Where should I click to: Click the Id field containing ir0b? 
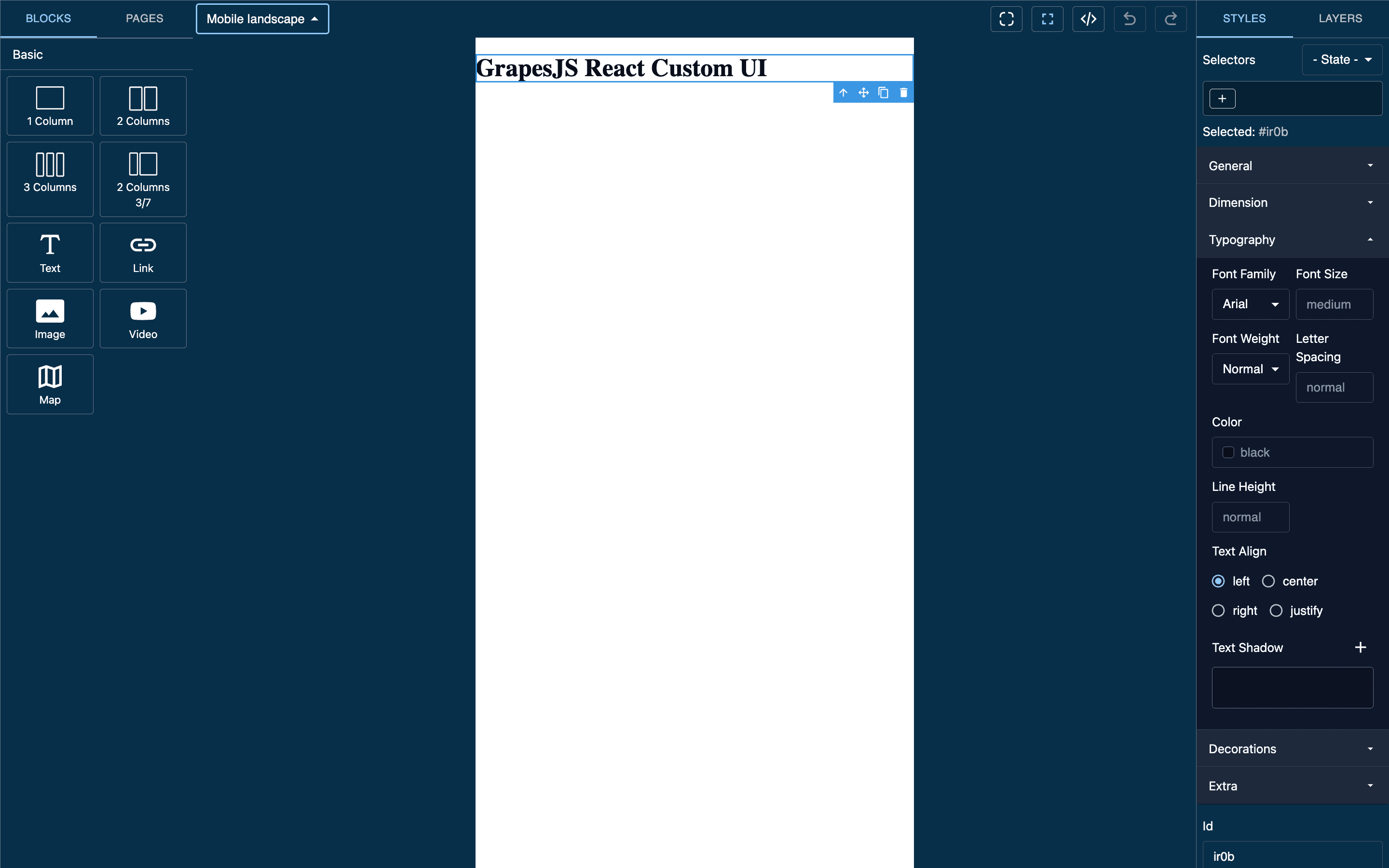1292,855
